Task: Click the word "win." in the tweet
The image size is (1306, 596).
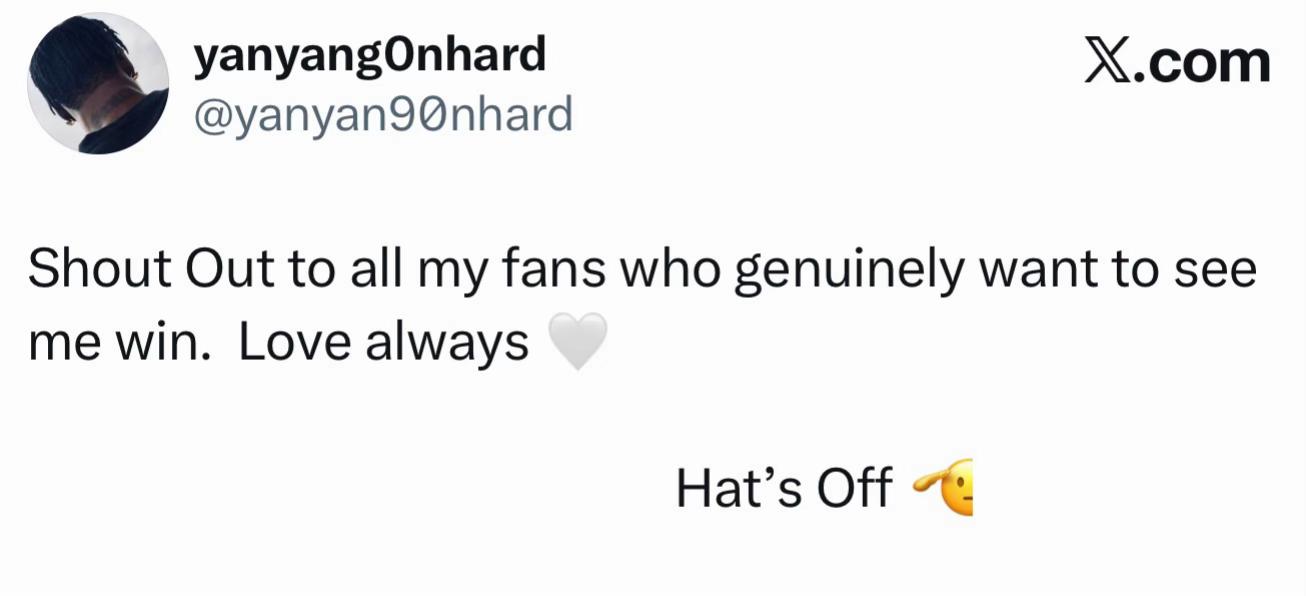Action: (x=166, y=343)
